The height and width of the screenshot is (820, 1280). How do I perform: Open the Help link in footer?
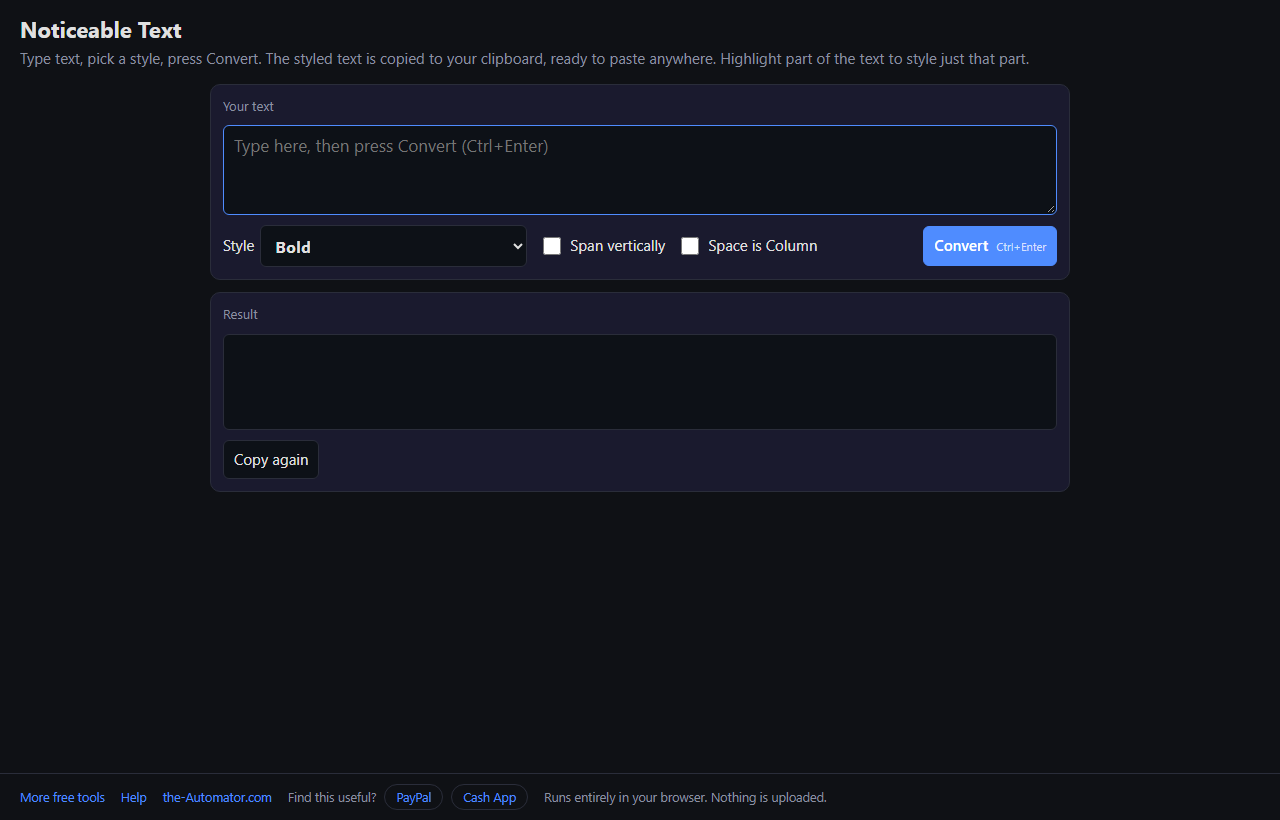pyautogui.click(x=134, y=797)
